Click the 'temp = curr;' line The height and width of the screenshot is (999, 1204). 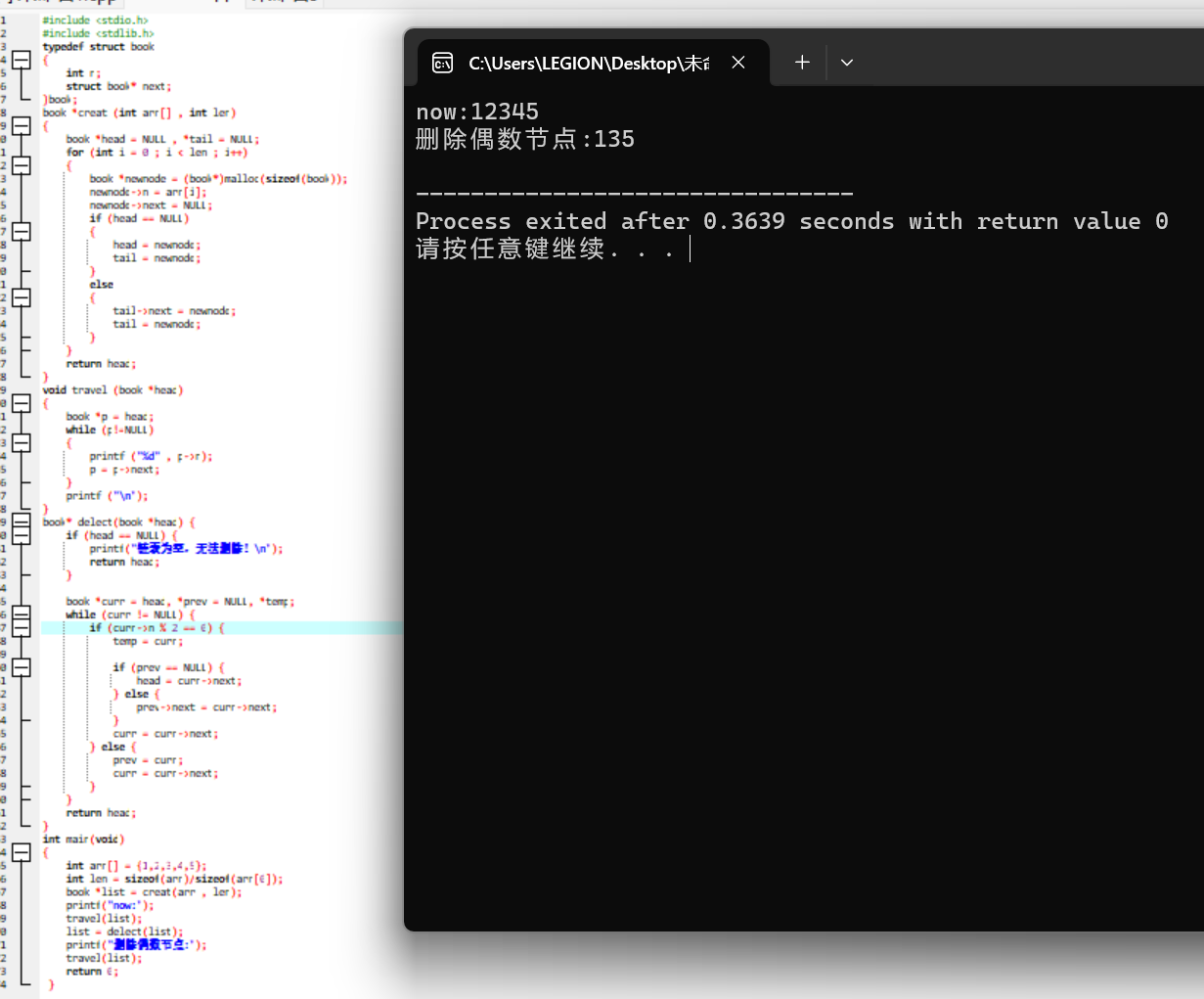pyautogui.click(x=148, y=642)
